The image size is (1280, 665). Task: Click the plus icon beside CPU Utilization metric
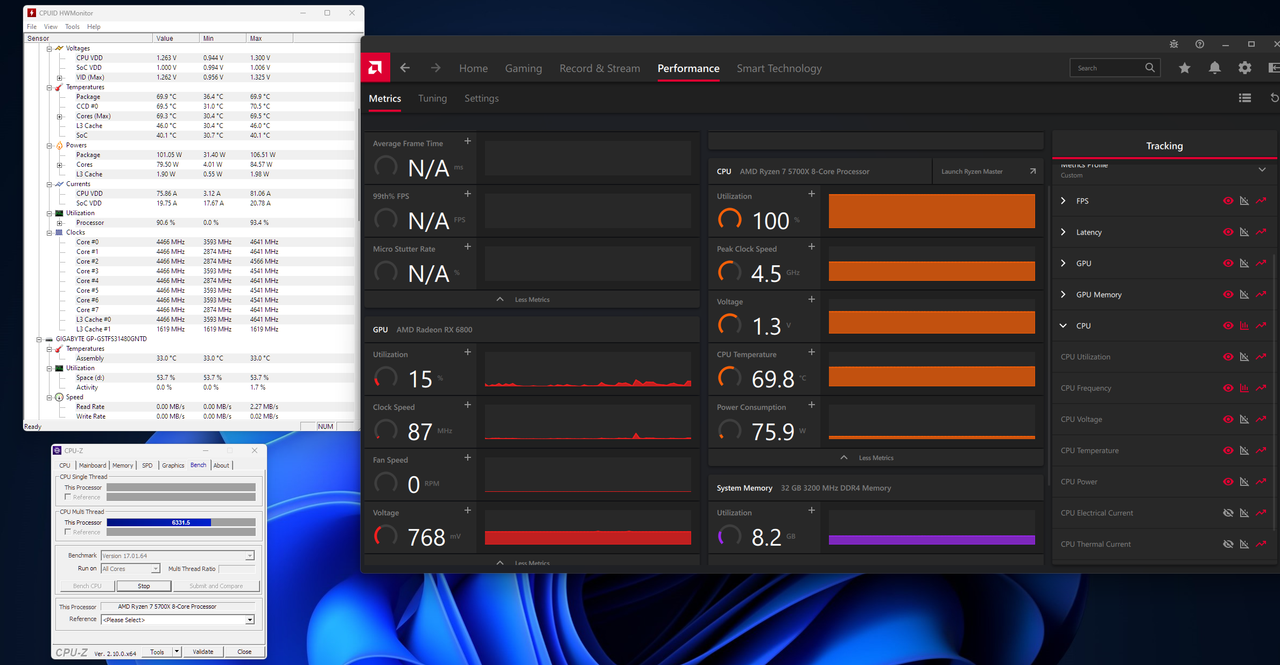pyautogui.click(x=812, y=195)
